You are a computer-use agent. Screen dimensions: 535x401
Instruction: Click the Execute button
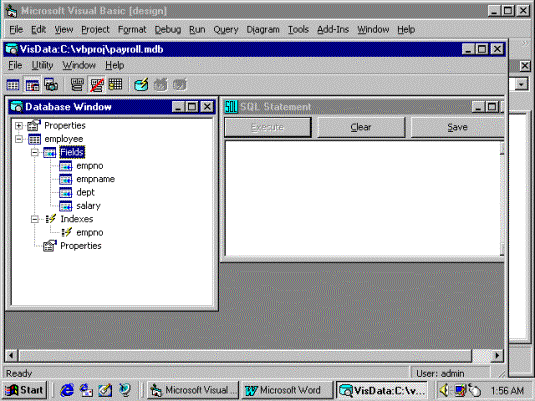268,127
